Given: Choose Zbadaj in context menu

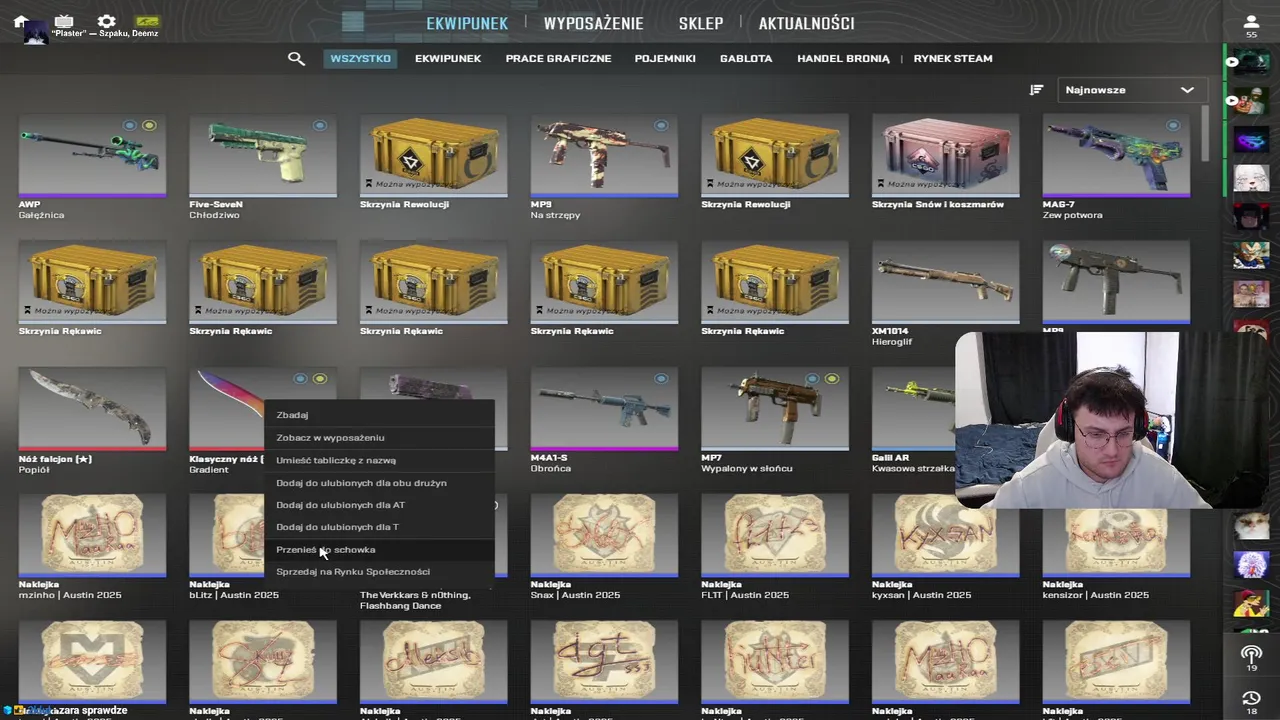Looking at the screenshot, I should [379, 415].
